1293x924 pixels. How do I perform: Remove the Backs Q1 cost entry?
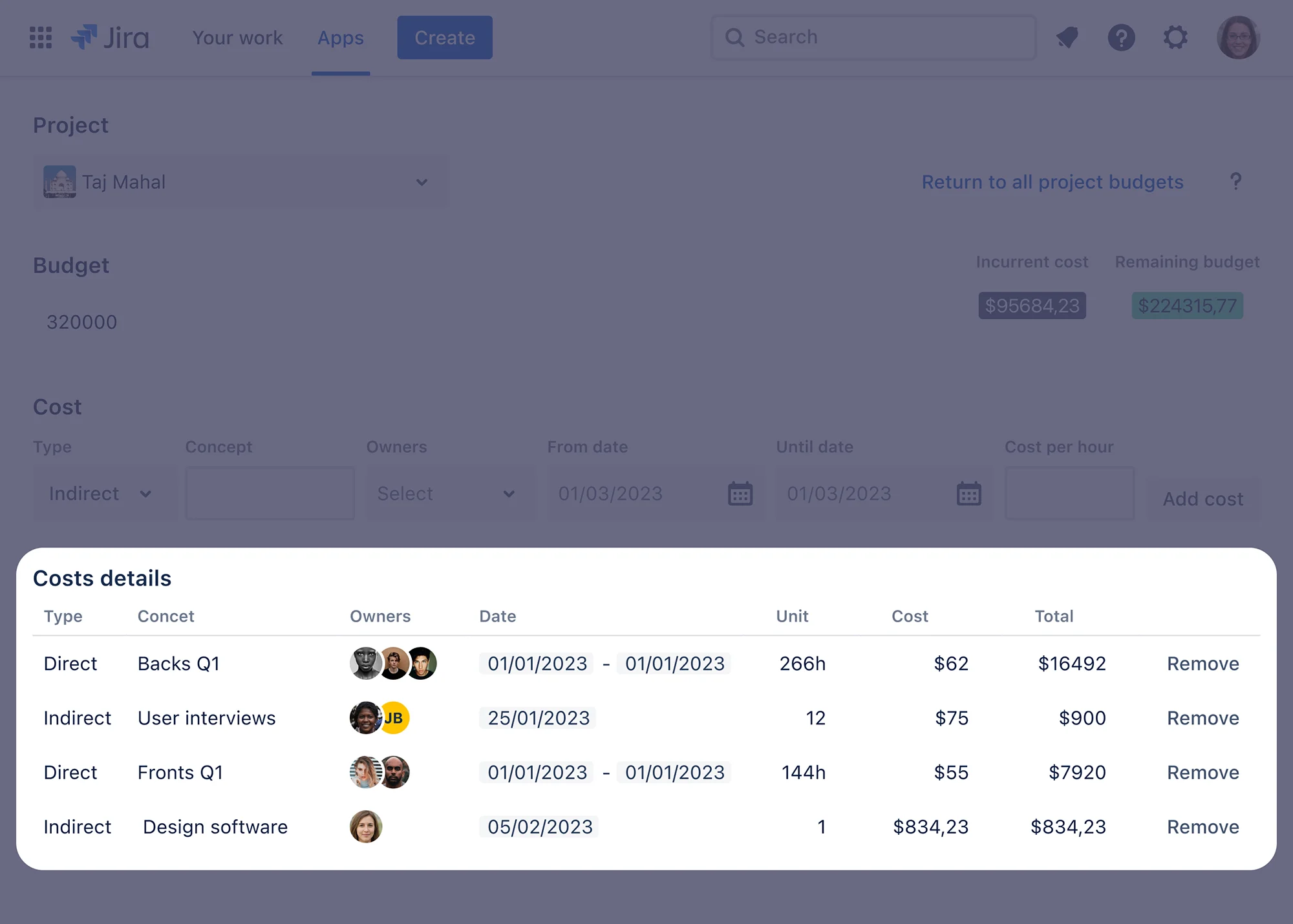pos(1202,663)
